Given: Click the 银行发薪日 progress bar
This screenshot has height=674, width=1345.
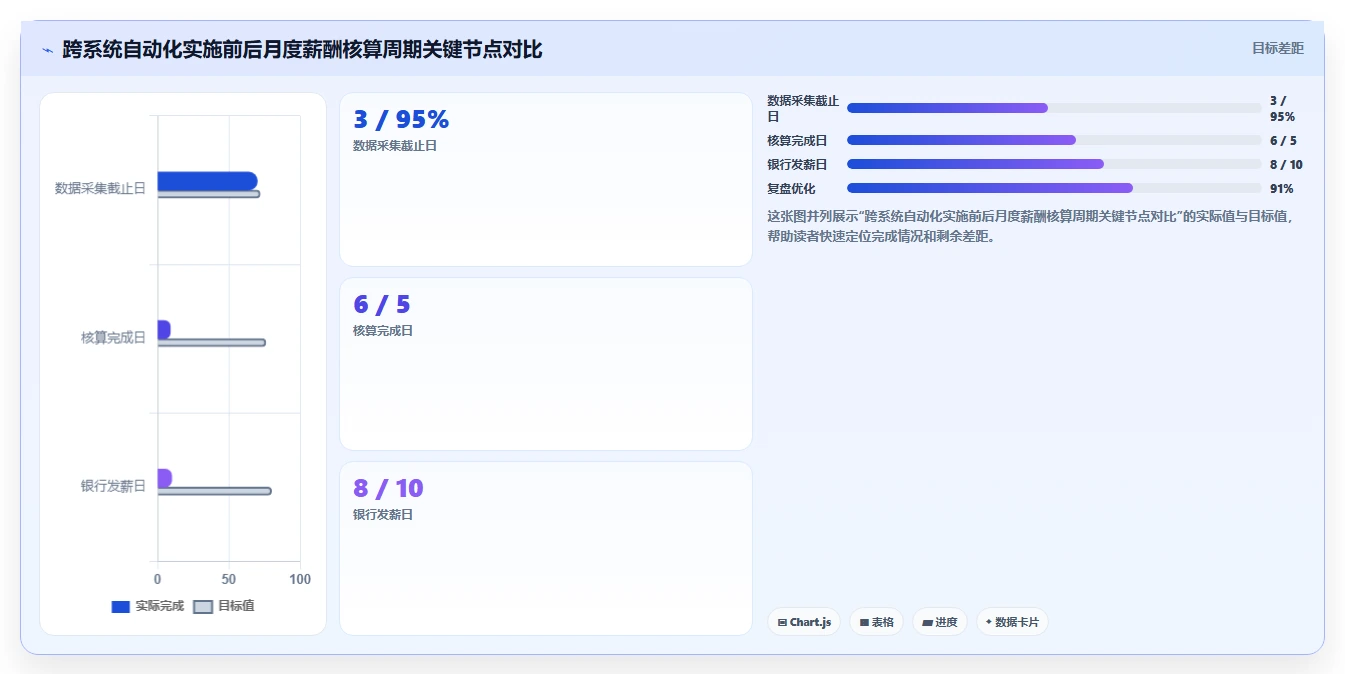Looking at the screenshot, I should [x=1054, y=164].
